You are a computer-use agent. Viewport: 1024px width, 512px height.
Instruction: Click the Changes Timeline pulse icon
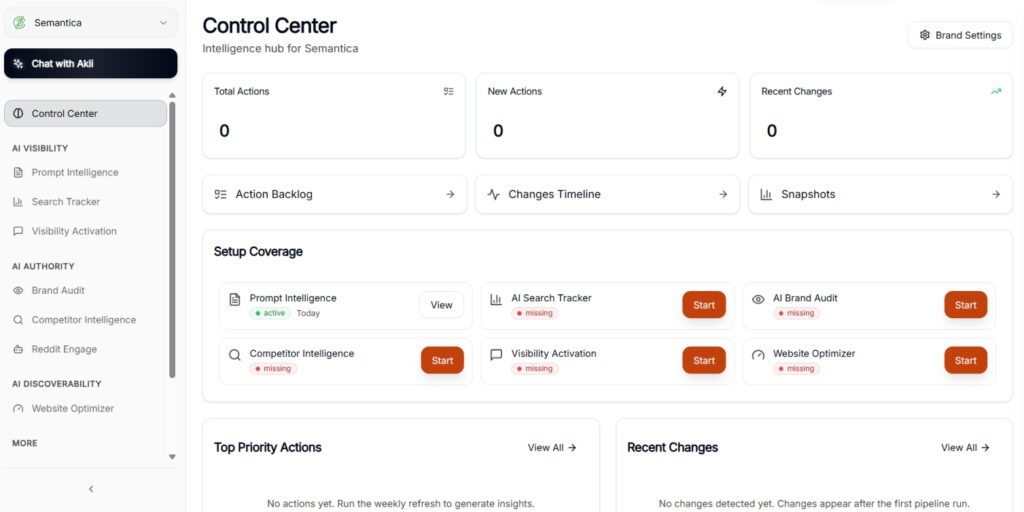tap(494, 195)
